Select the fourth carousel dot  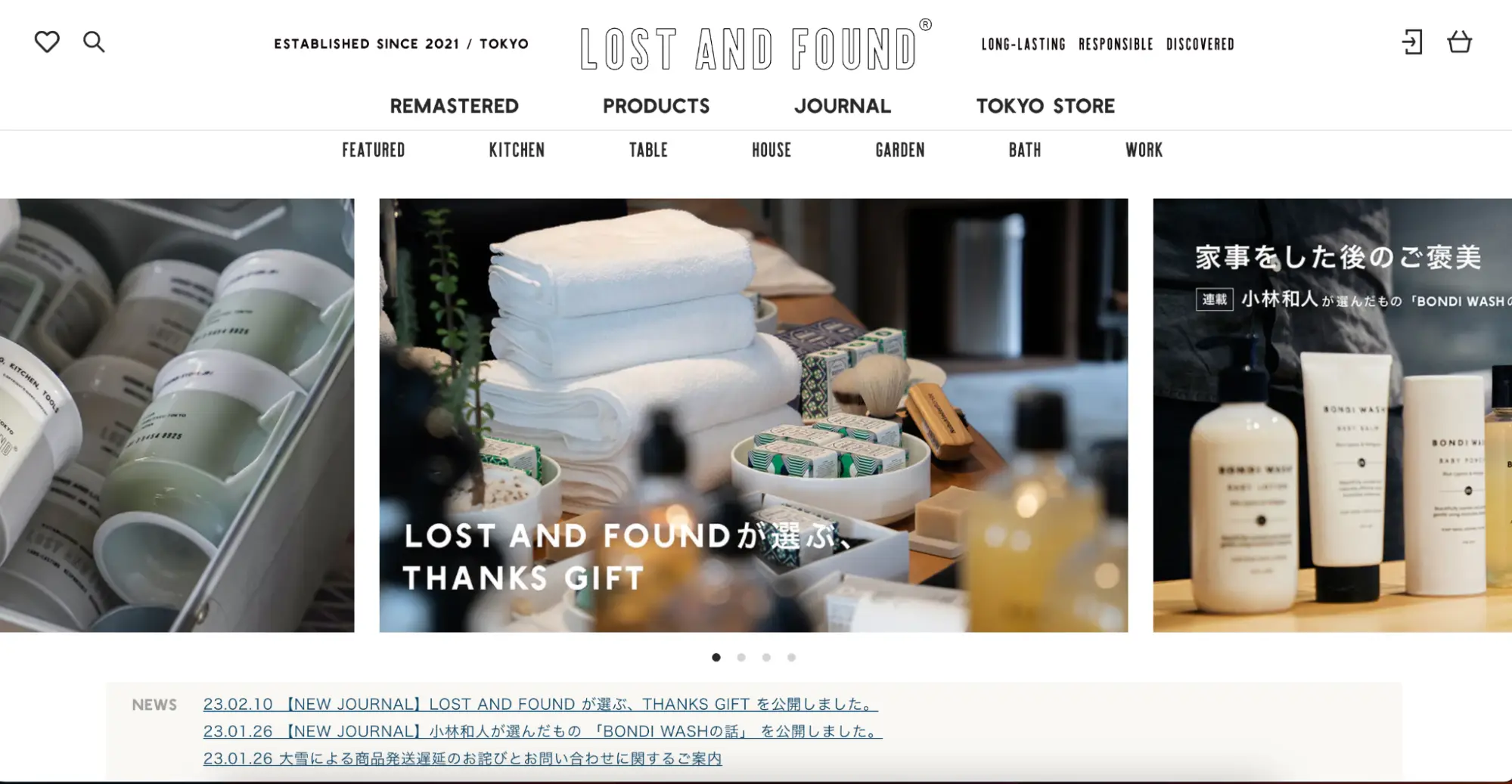click(x=791, y=657)
